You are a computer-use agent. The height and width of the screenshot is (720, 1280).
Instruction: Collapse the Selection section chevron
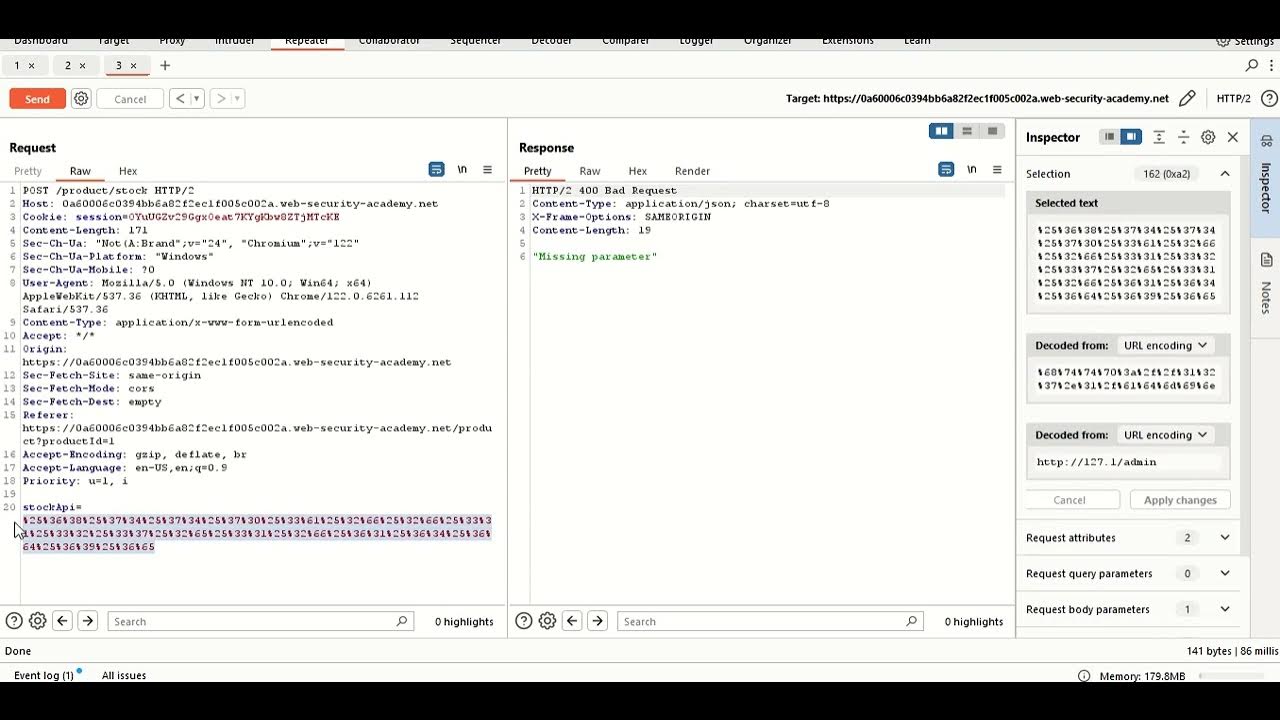[x=1225, y=174]
